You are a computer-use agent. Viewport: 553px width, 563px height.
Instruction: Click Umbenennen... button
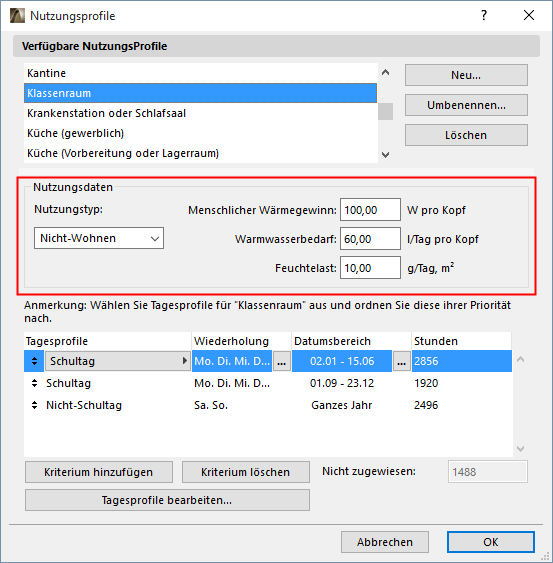coord(466,105)
